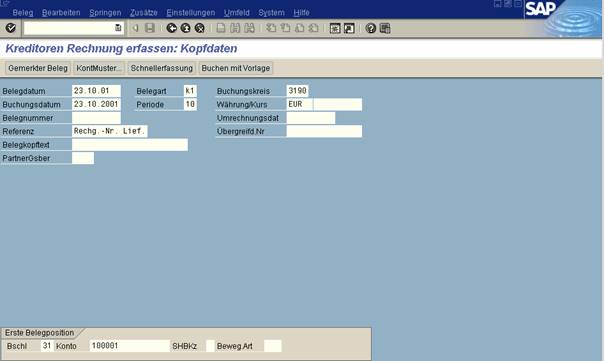The image size is (604, 361).
Task: Open the System menu
Action: pyautogui.click(x=271, y=12)
